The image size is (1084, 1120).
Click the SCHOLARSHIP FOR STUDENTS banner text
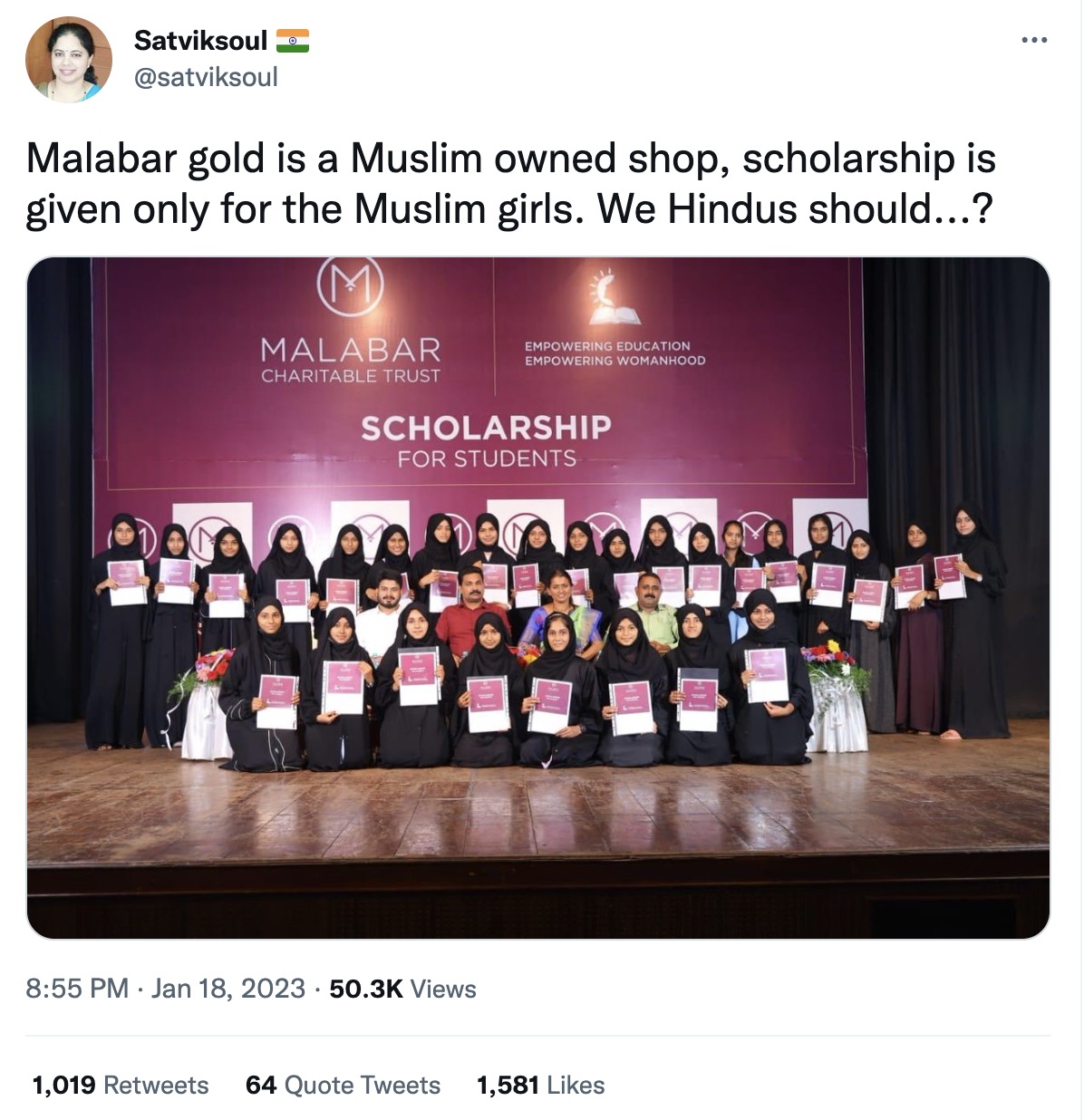coord(486,441)
